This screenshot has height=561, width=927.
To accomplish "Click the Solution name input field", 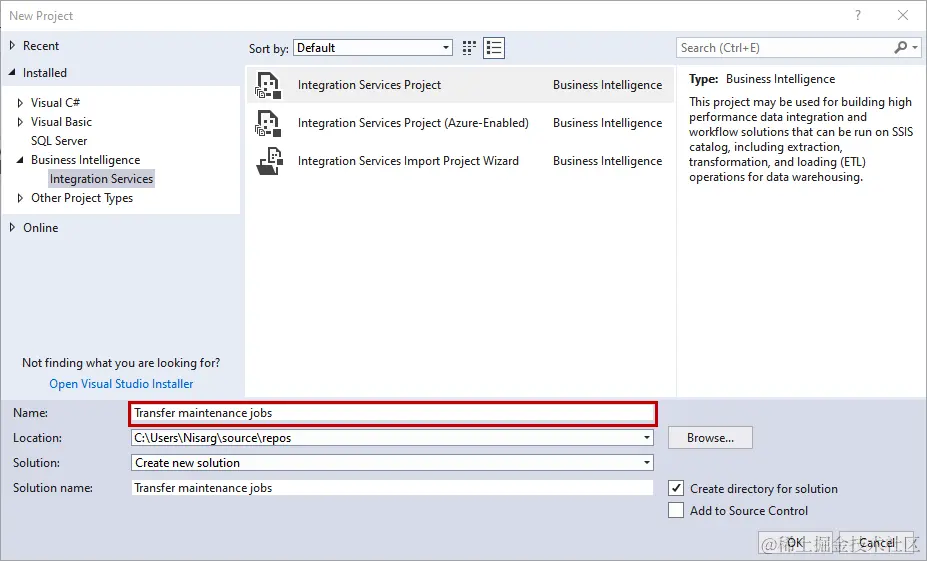I will (393, 488).
